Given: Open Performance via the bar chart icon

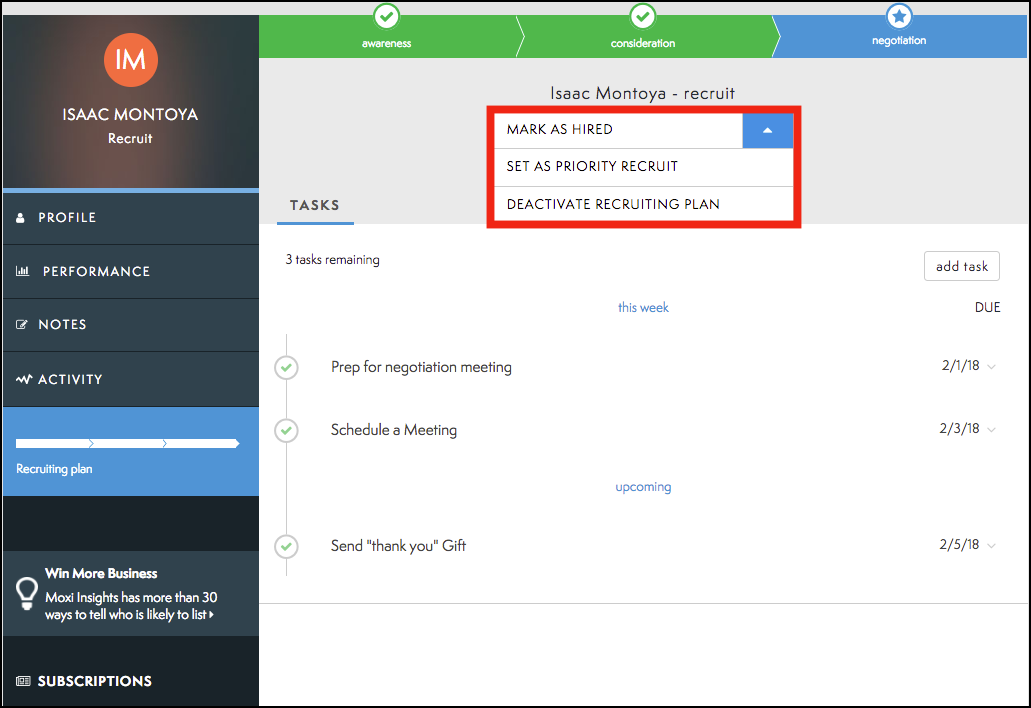Looking at the screenshot, I should [x=23, y=271].
